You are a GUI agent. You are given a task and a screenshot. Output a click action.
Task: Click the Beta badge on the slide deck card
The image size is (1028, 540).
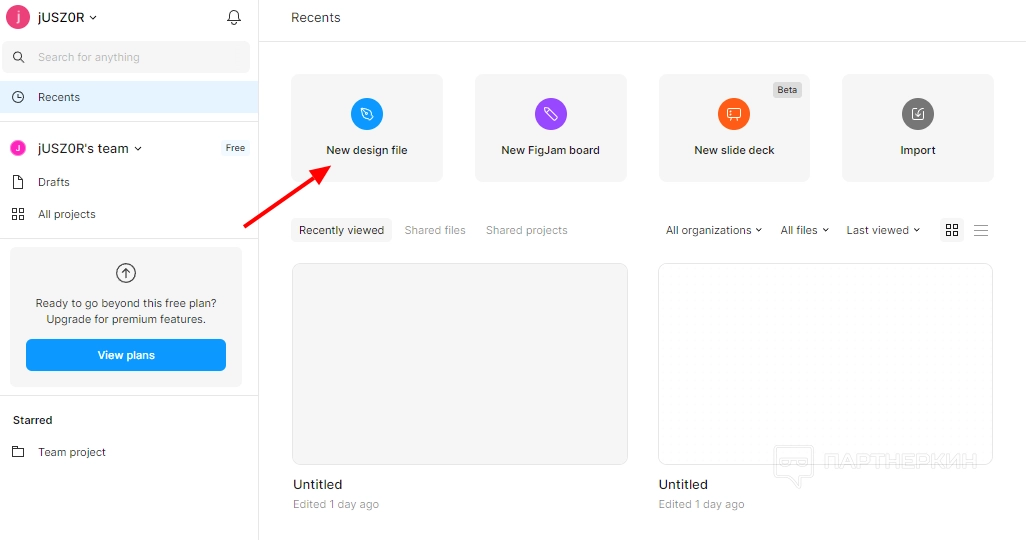(x=787, y=90)
